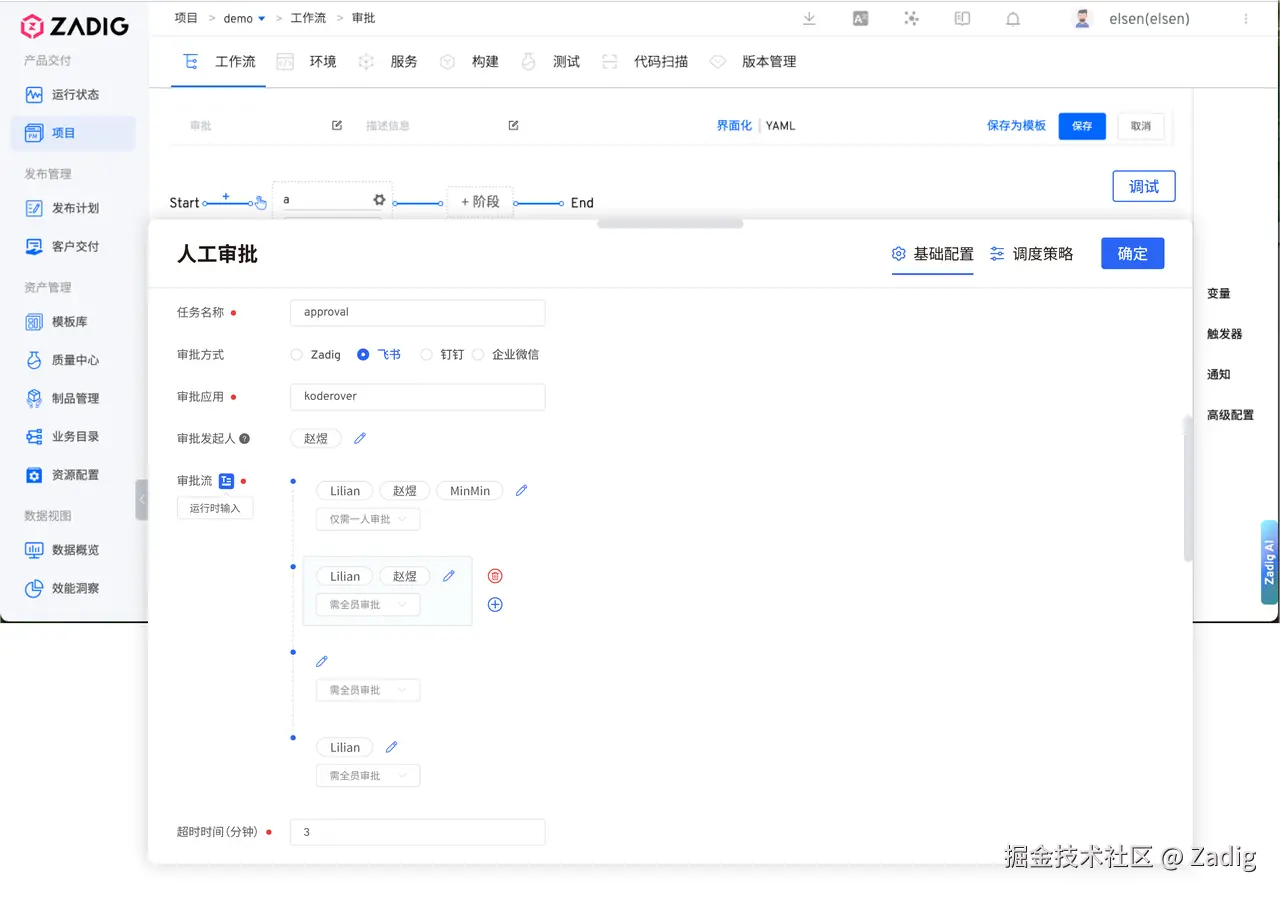Edit second approval node approvers
The width and height of the screenshot is (1280, 897).
point(449,576)
